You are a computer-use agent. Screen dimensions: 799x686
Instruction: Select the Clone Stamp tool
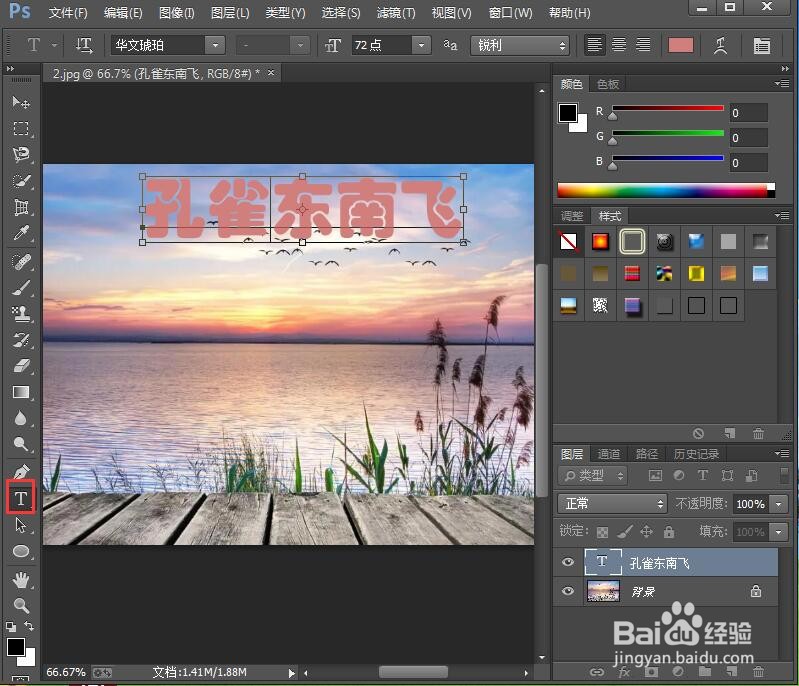20,314
